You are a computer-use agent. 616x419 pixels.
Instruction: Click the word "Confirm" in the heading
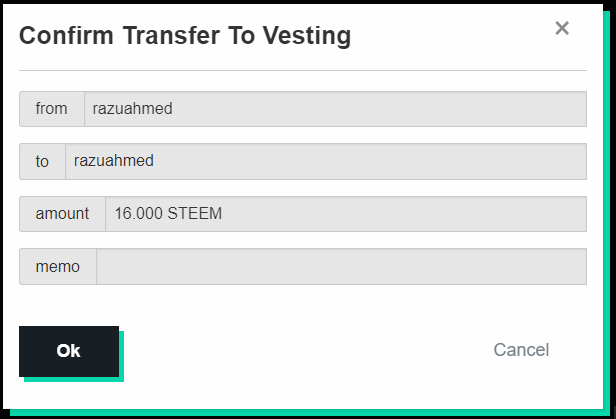(x=65, y=36)
